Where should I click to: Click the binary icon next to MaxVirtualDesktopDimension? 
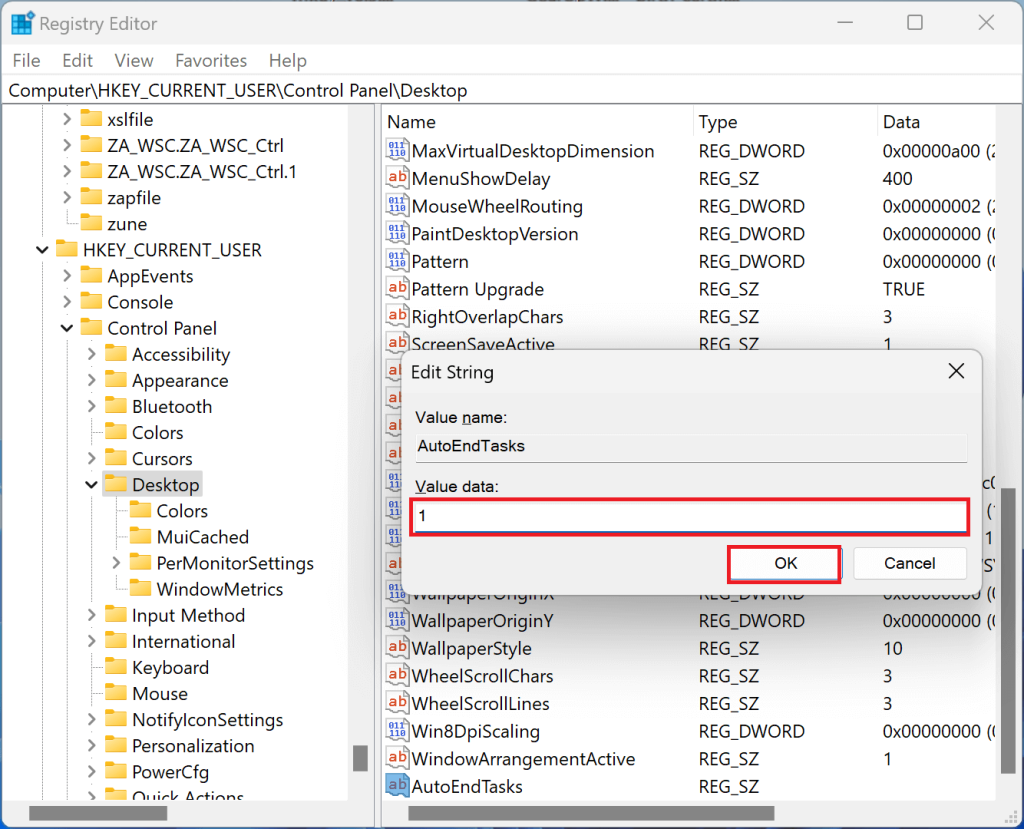coord(397,151)
